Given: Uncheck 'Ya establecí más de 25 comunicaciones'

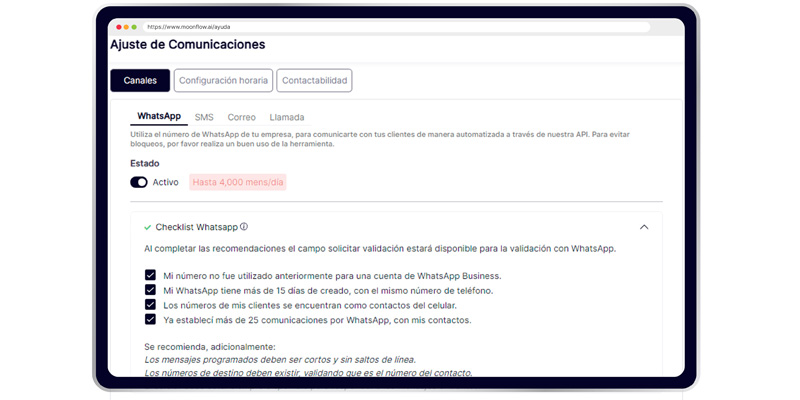Looking at the screenshot, I should click(x=150, y=320).
